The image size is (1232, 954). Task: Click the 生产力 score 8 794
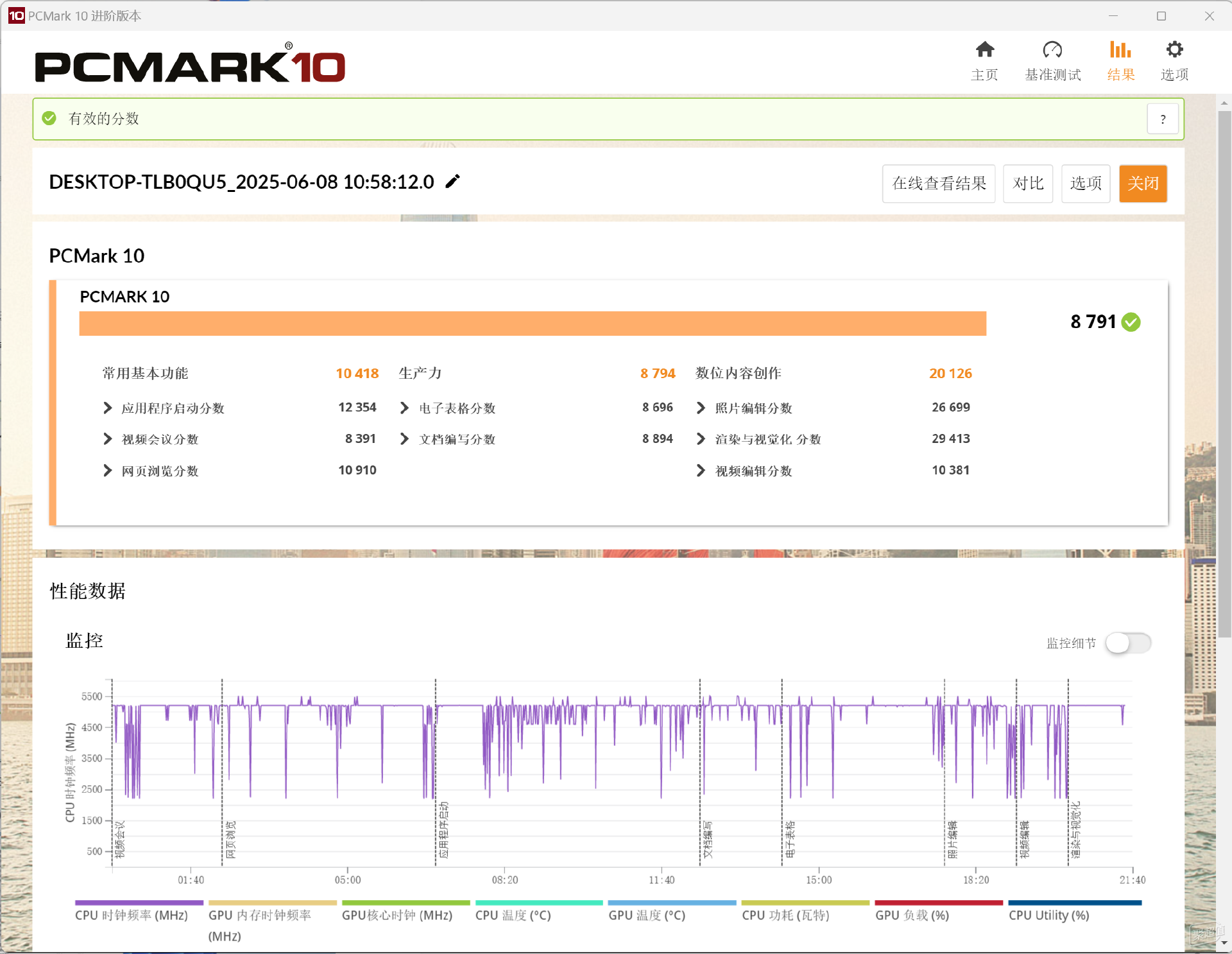click(x=658, y=374)
